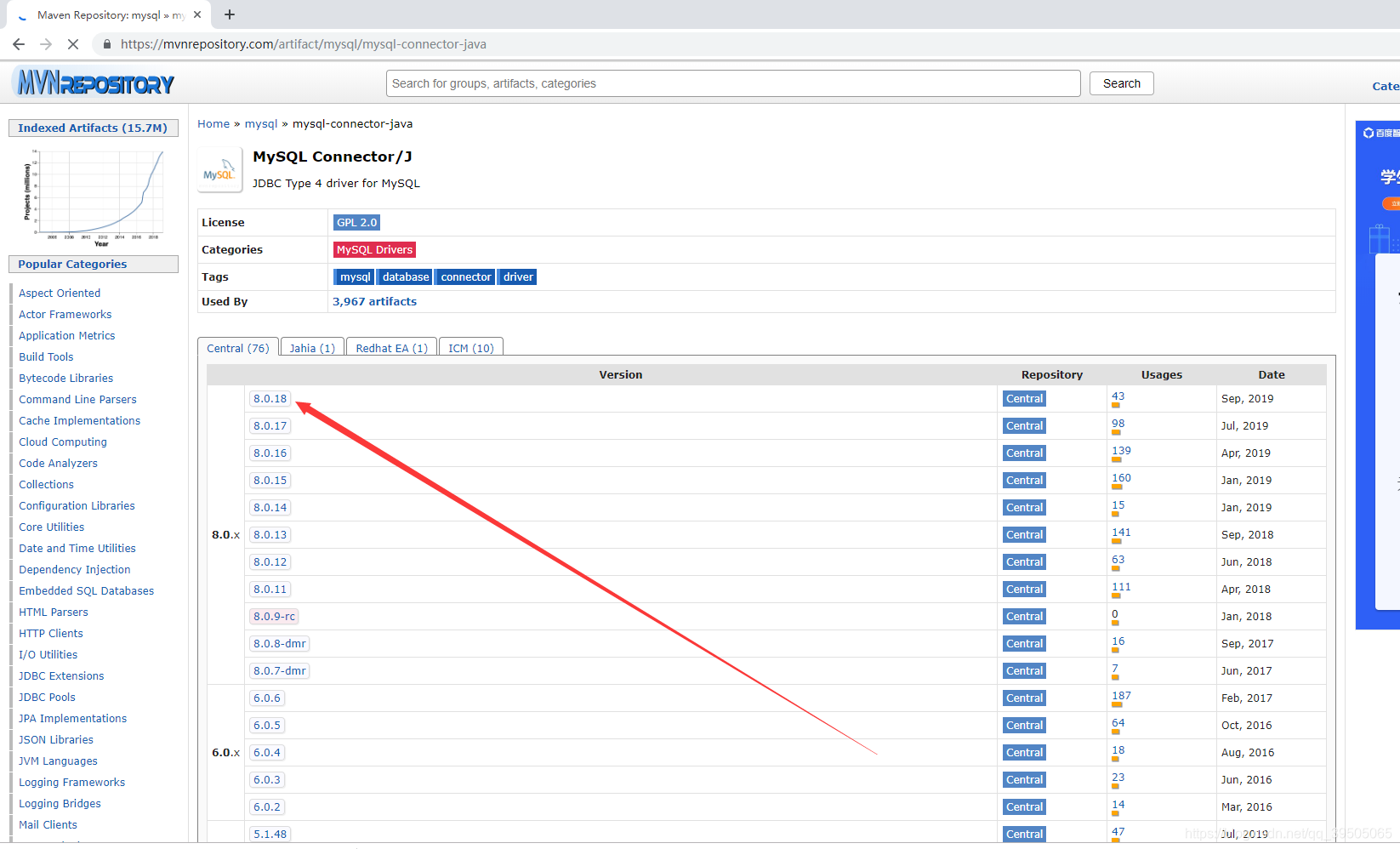Open version 8.0.15

pos(270,480)
